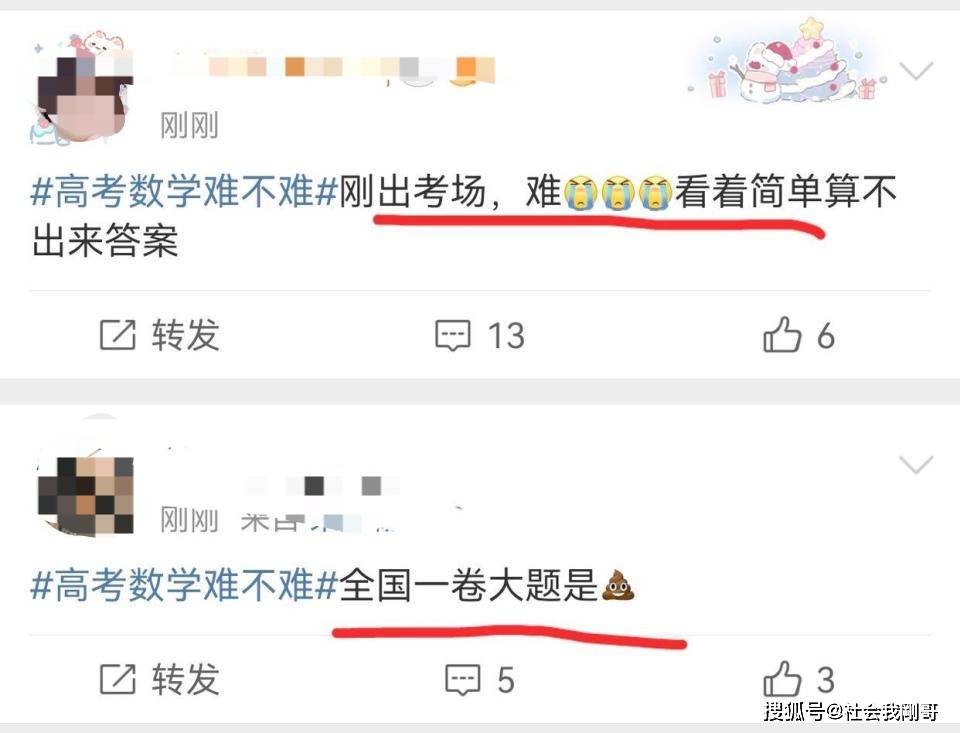960x733 pixels.
Task: Open the #高考数学难不难# hashtag in the second post
Action: [x=184, y=584]
